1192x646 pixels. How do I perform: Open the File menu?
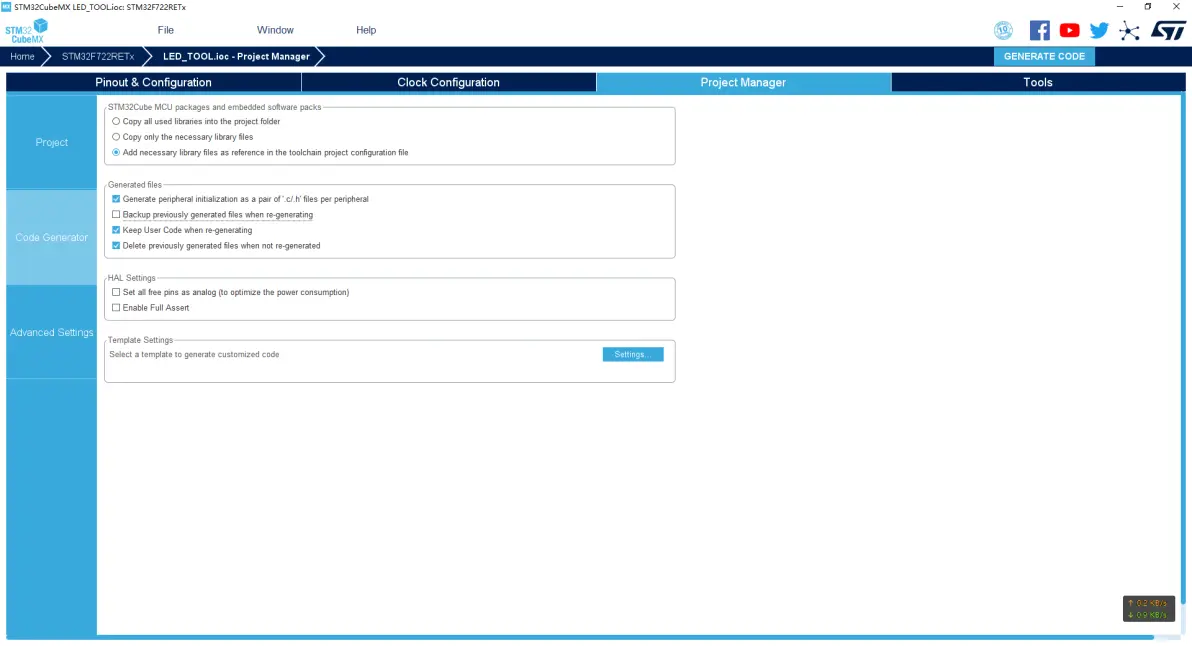coord(166,30)
